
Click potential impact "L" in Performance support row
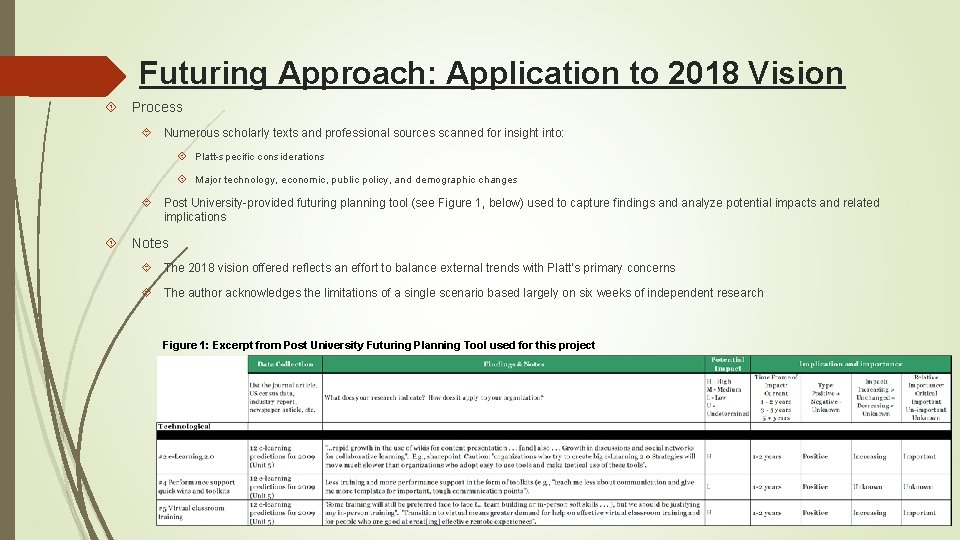point(709,487)
